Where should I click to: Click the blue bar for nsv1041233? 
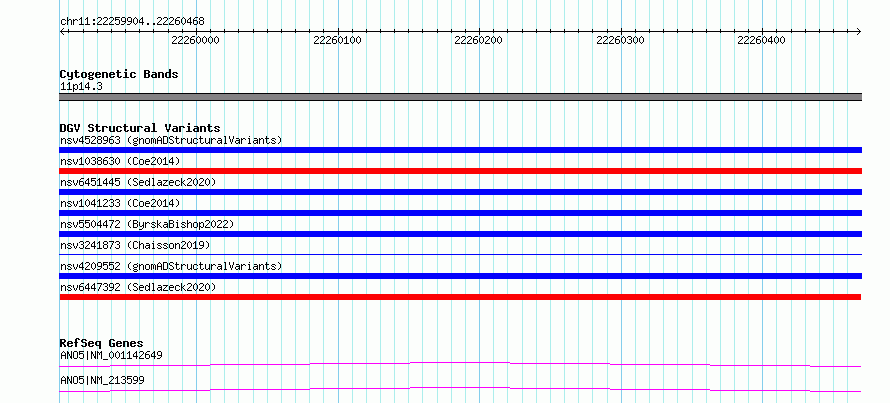tap(461, 213)
